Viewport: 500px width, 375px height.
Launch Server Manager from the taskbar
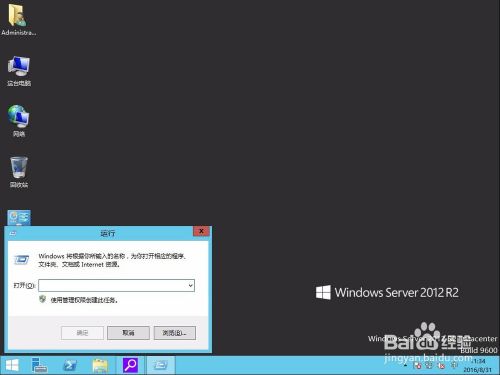pyautogui.click(x=39, y=365)
